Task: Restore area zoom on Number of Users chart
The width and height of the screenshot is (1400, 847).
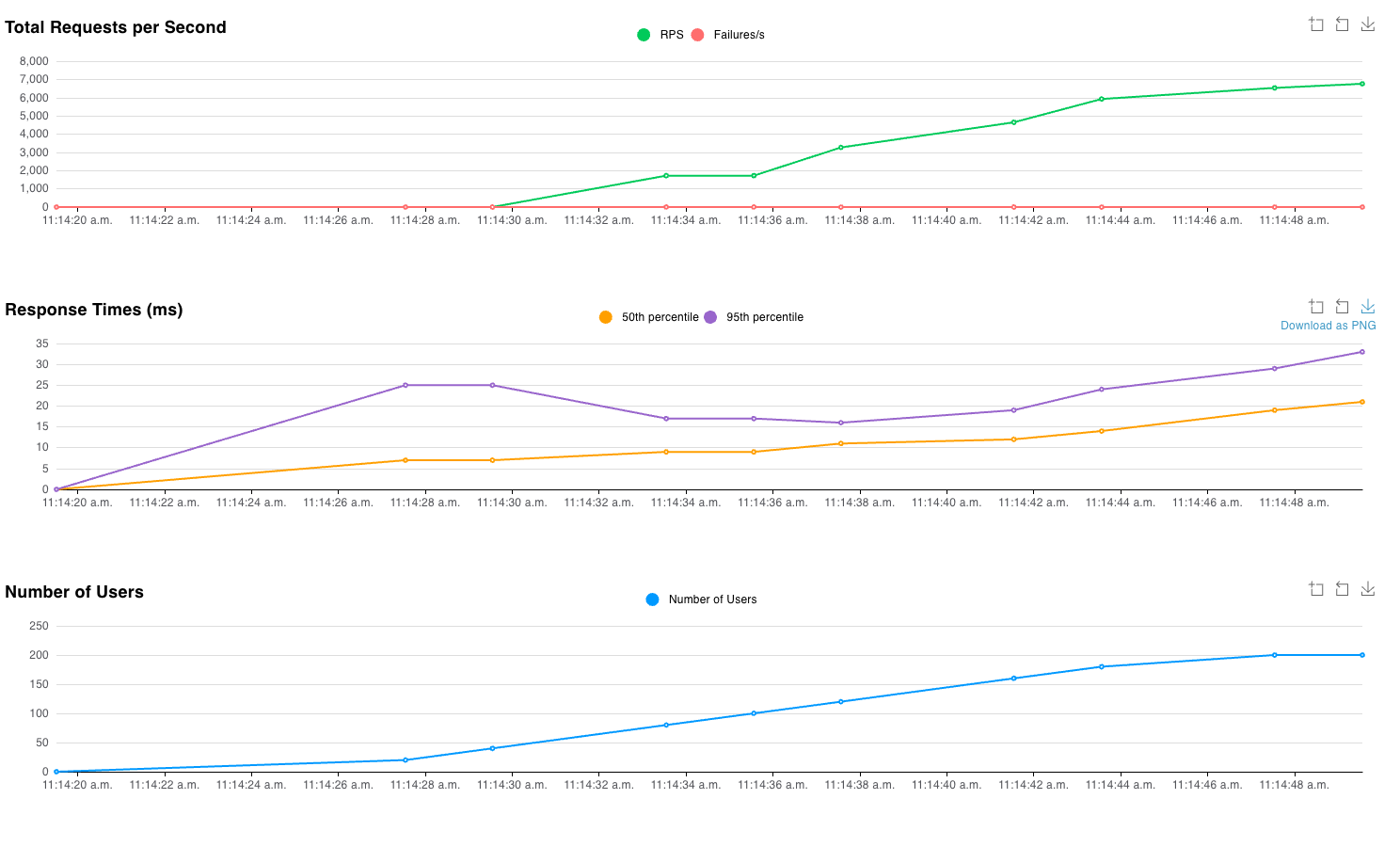Action: [x=1343, y=589]
